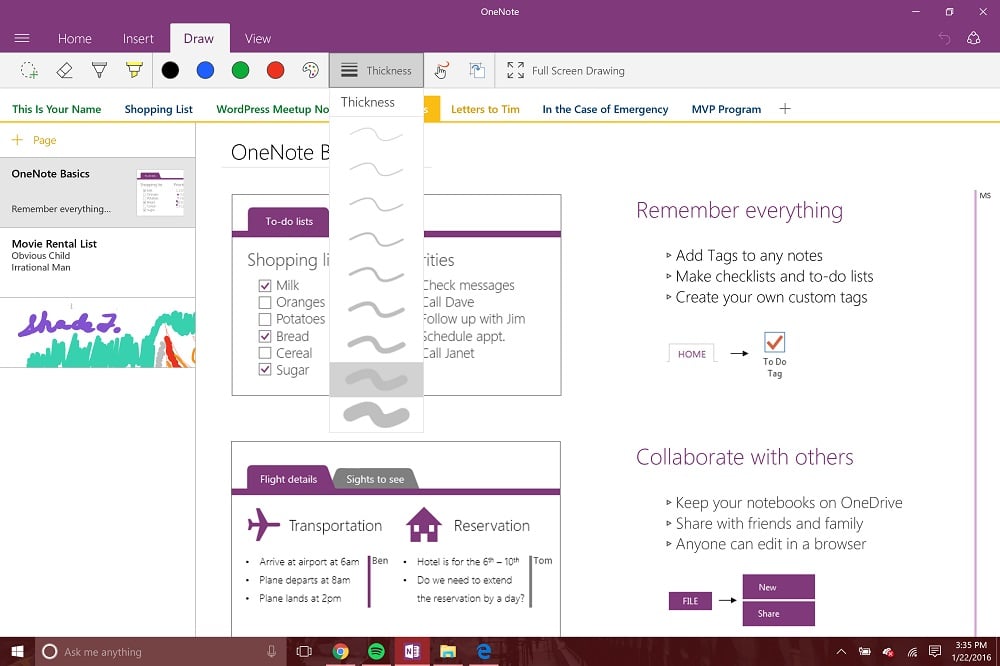Image resolution: width=1000 pixels, height=666 pixels.
Task: Select the seventh thickness option
Action: (376, 344)
